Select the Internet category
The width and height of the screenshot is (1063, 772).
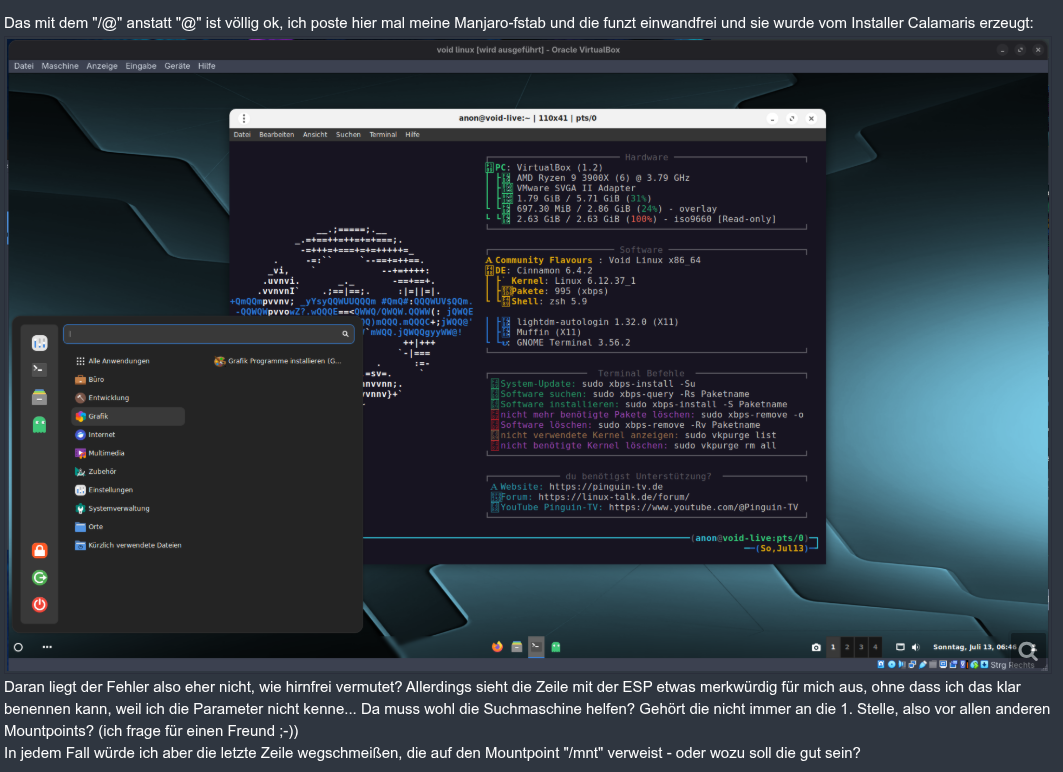pos(101,435)
